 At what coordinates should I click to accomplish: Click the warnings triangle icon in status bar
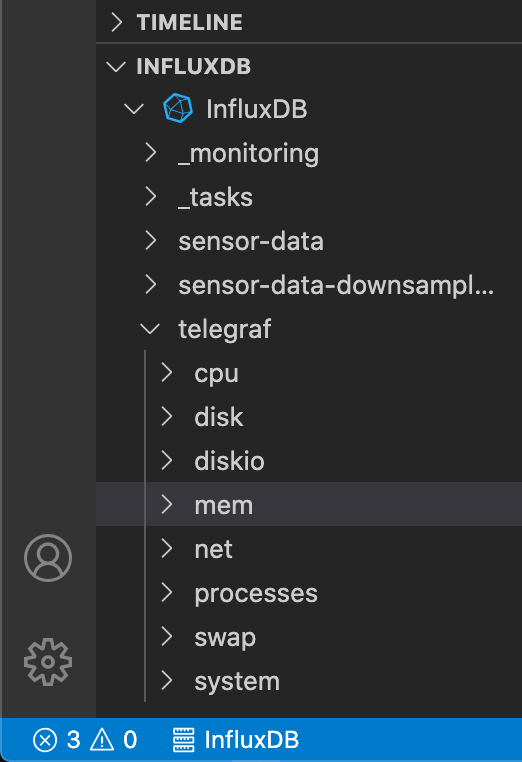point(102,740)
